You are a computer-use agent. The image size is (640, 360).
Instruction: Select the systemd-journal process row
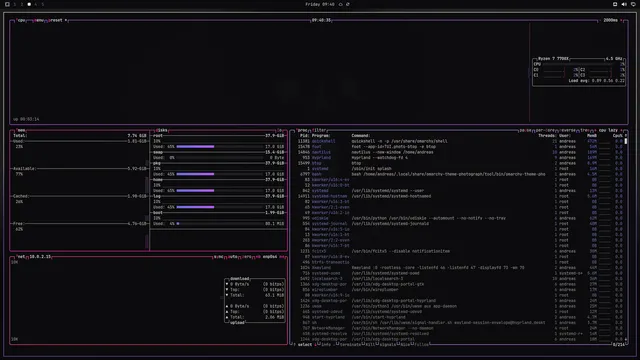coord(459,224)
